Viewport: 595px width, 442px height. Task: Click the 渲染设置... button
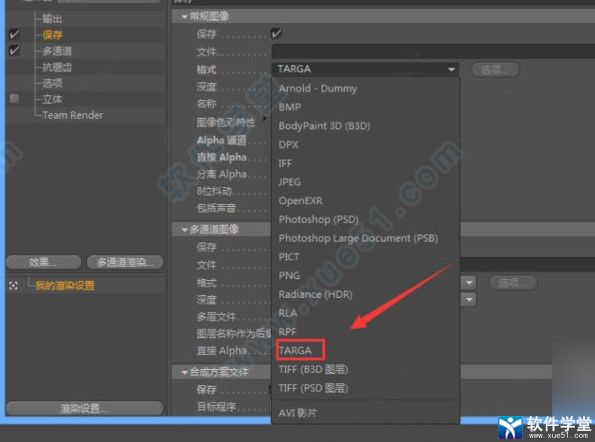[x=85, y=408]
